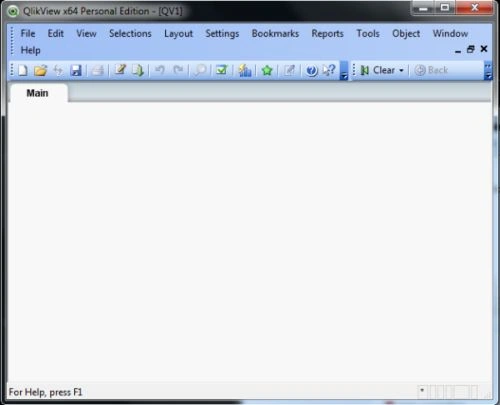Click the New document icon
500x405 pixels.
23,70
